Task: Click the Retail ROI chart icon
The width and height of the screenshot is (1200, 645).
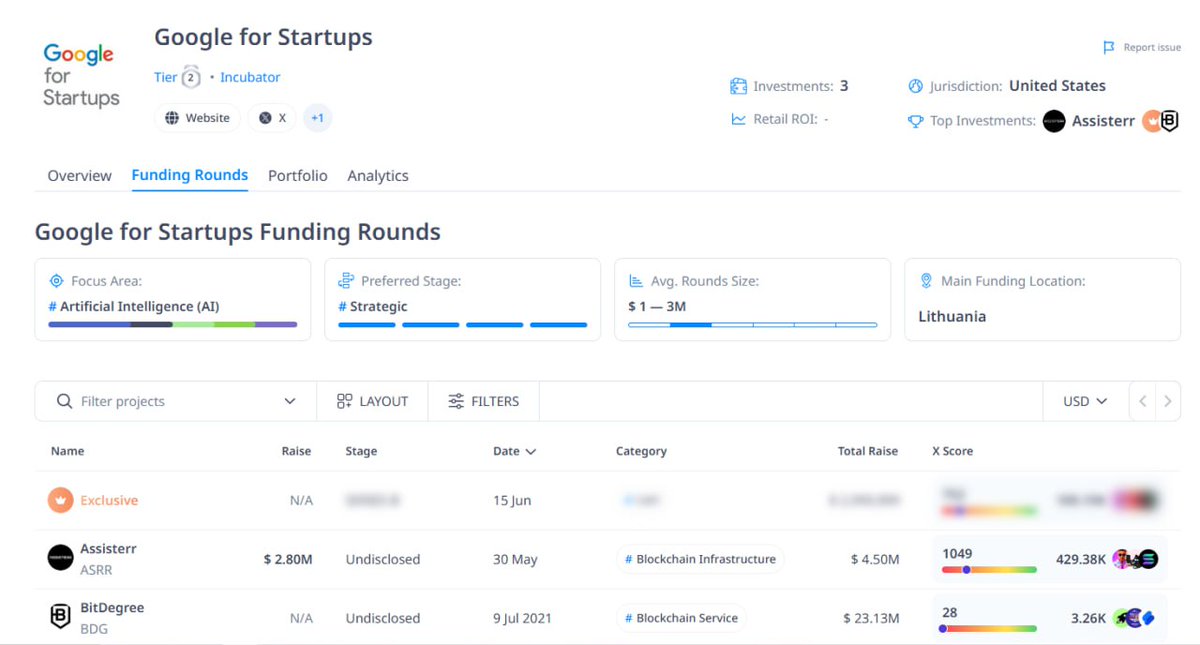Action: (738, 119)
